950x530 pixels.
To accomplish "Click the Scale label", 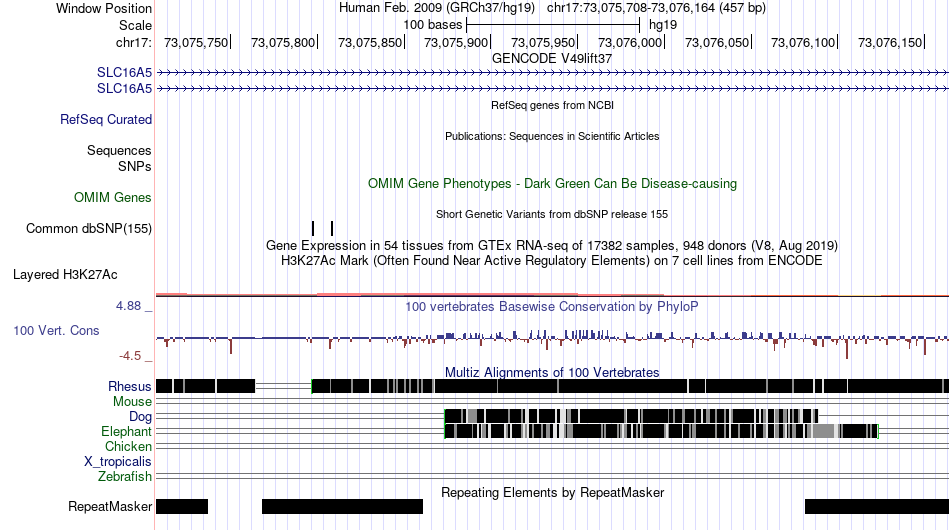I will [x=135, y=25].
